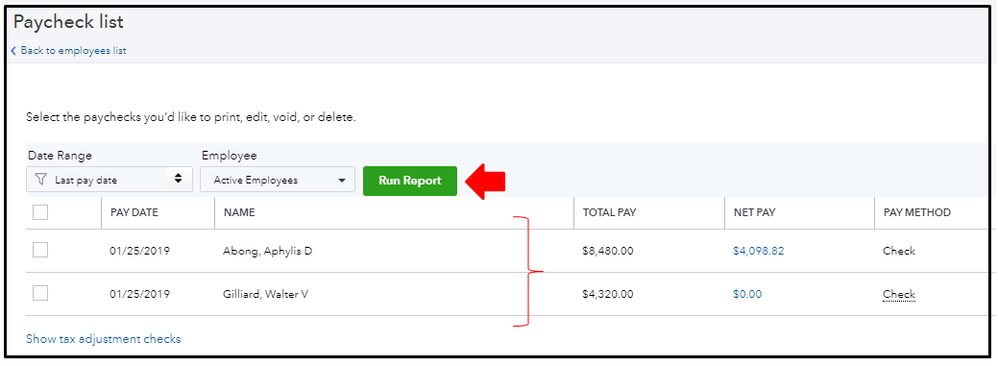Sort by NET PAY column header

pos(754,213)
